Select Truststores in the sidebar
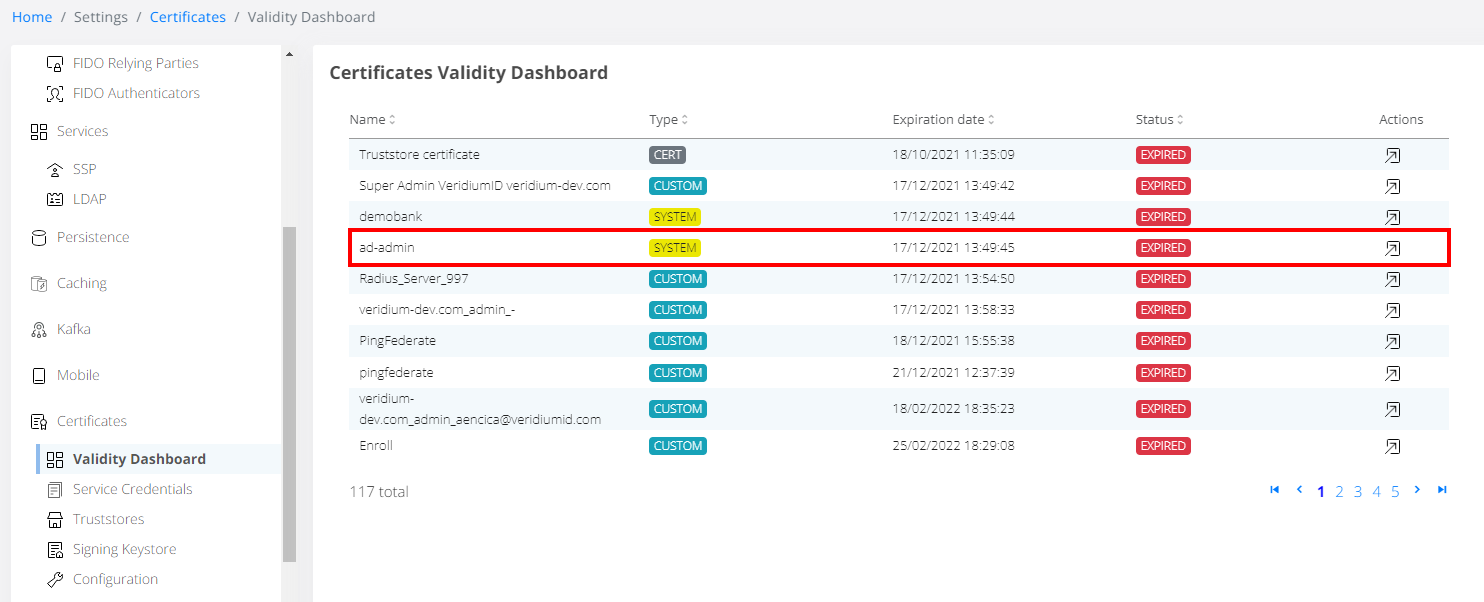The image size is (1484, 602). pyautogui.click(x=108, y=519)
